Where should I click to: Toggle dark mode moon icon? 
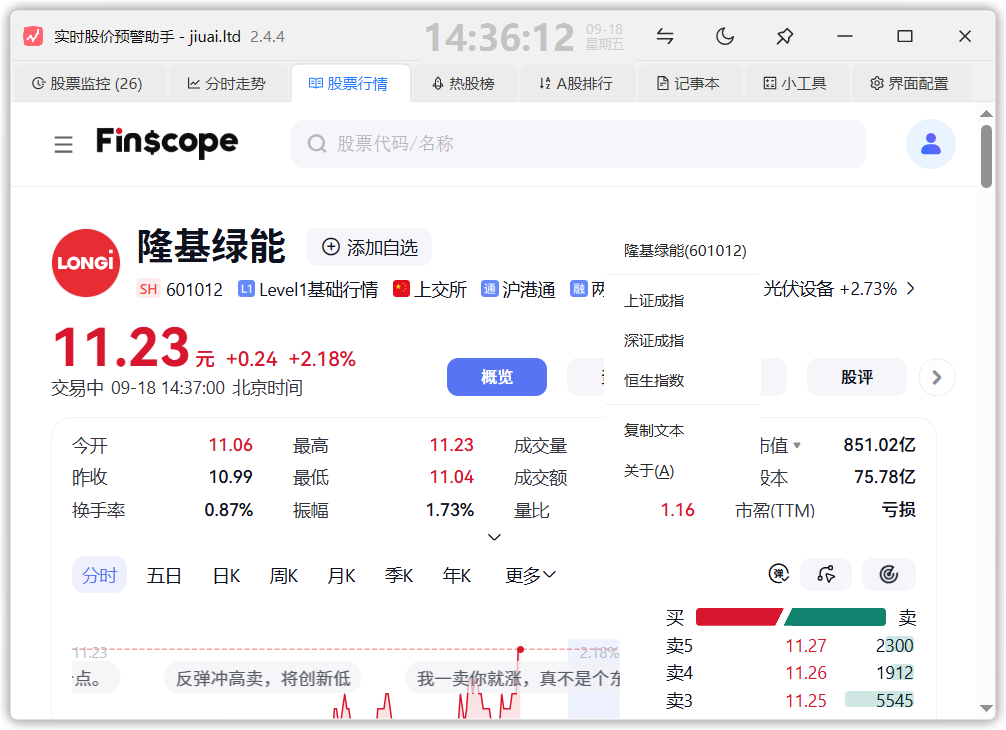(725, 36)
